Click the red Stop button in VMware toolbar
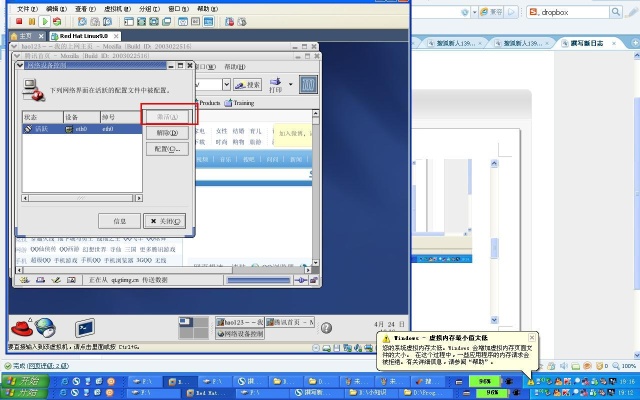 [19, 21]
